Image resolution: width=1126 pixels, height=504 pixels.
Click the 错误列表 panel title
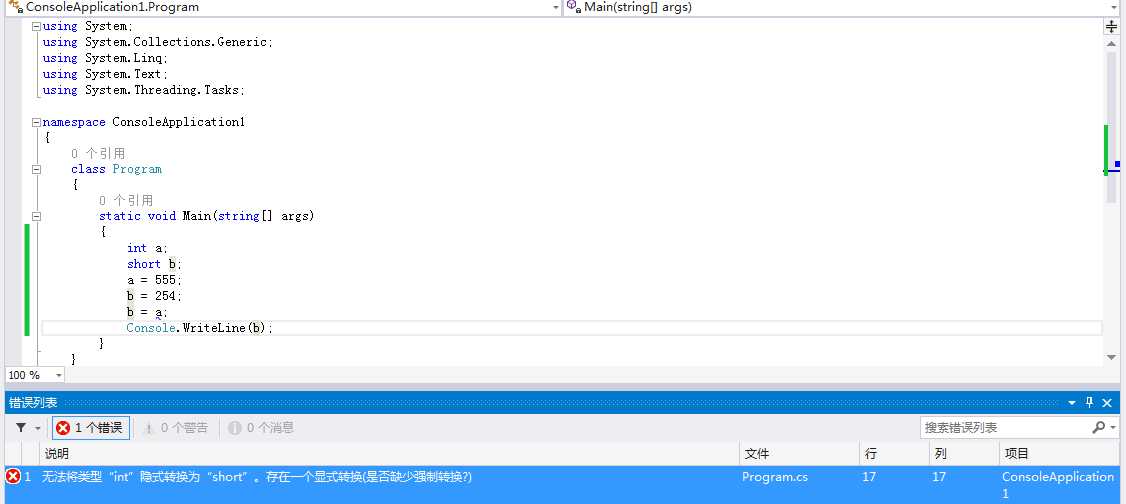(x=33, y=403)
